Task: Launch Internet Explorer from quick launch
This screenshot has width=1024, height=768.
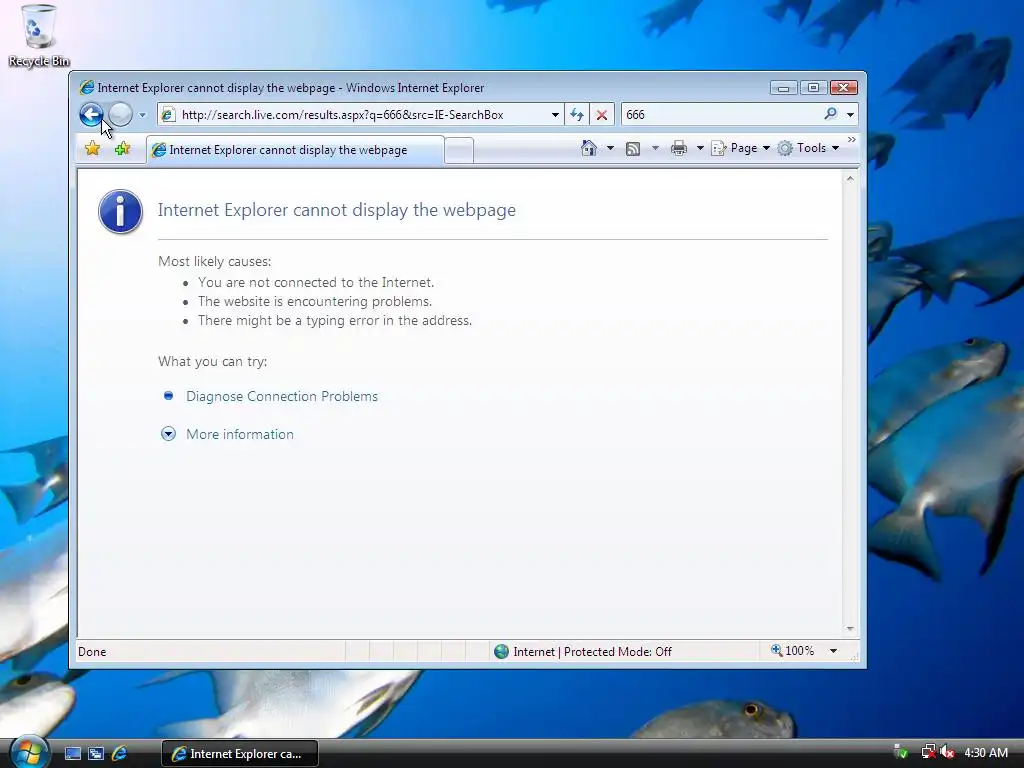Action: click(x=120, y=754)
